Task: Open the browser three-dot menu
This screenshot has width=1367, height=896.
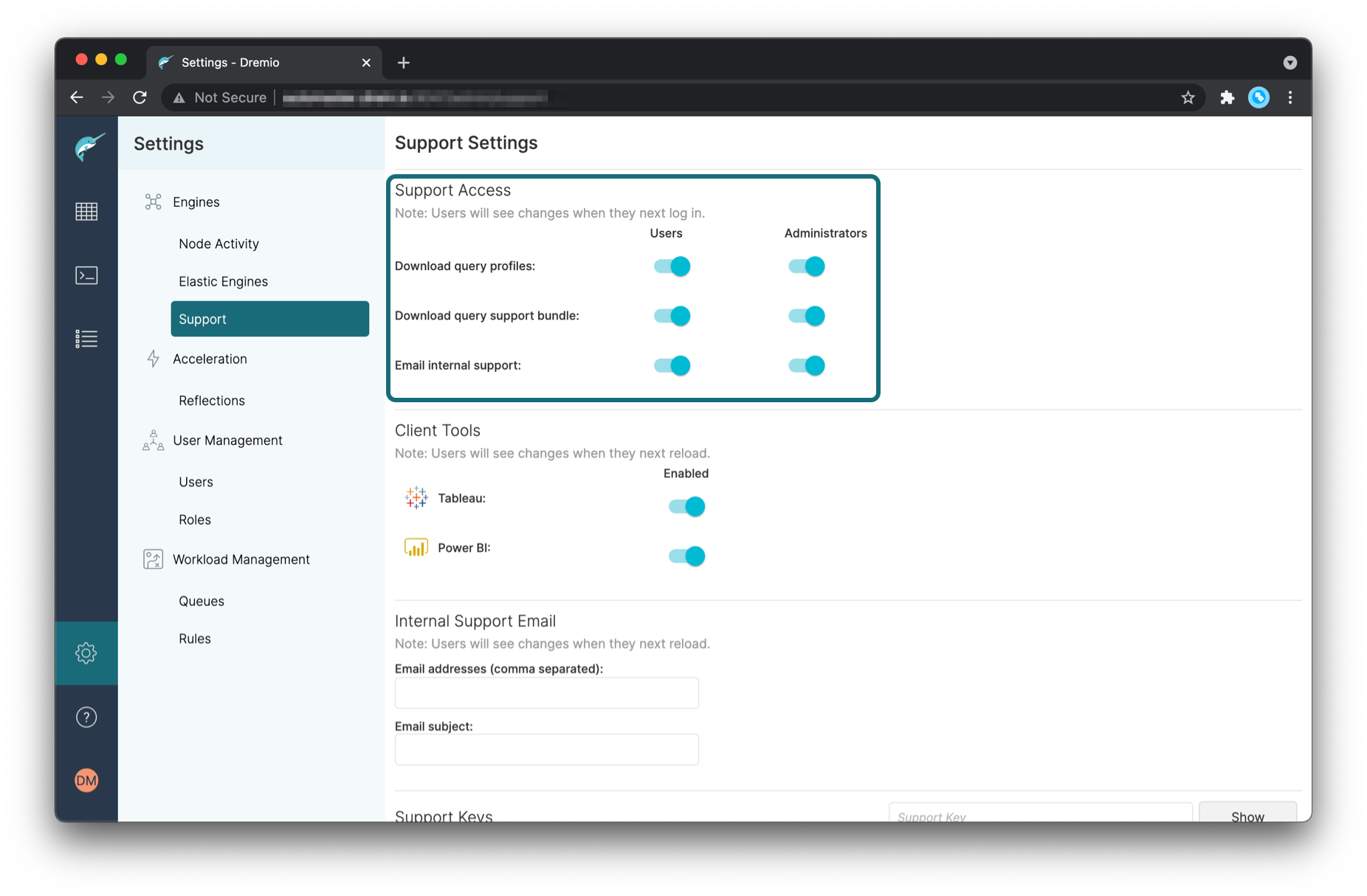Action: tap(1290, 97)
